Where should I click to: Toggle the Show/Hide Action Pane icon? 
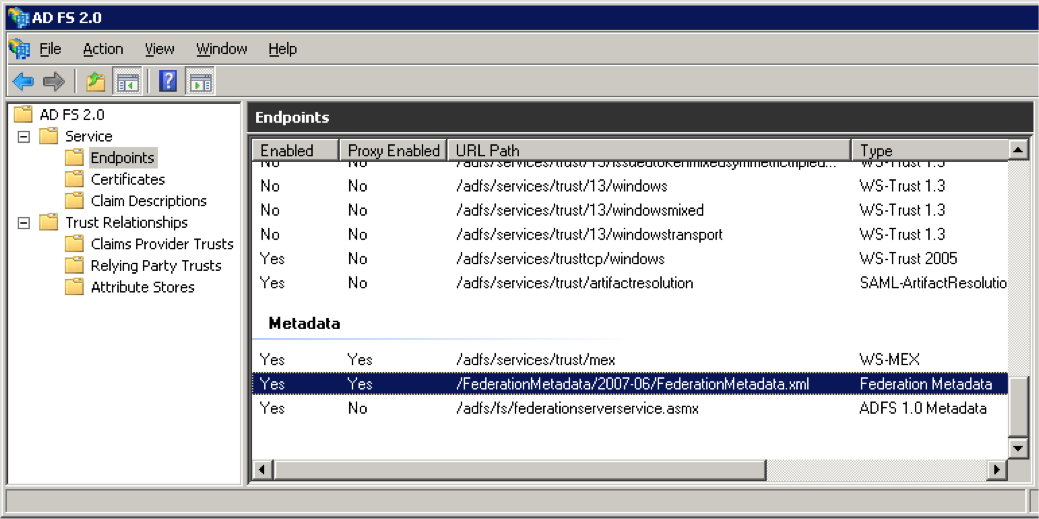click(199, 82)
